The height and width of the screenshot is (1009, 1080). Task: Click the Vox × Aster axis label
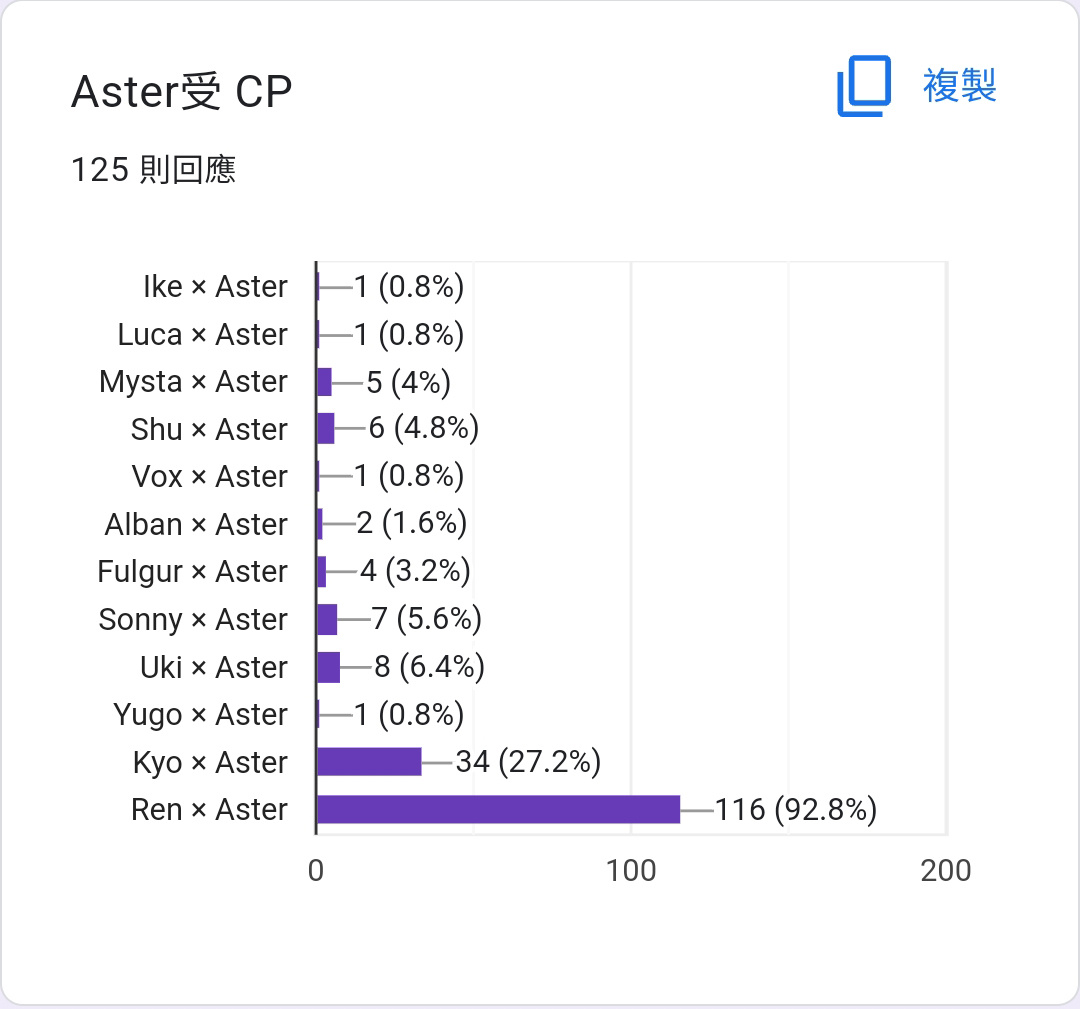[x=209, y=477]
